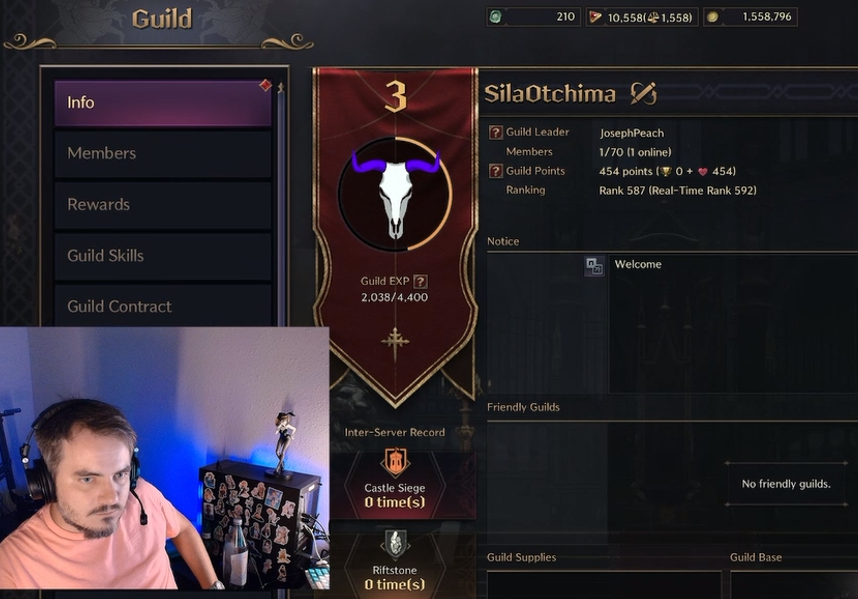Image resolution: width=858 pixels, height=599 pixels.
Task: Click the bull skull guild emblem
Action: [395, 195]
